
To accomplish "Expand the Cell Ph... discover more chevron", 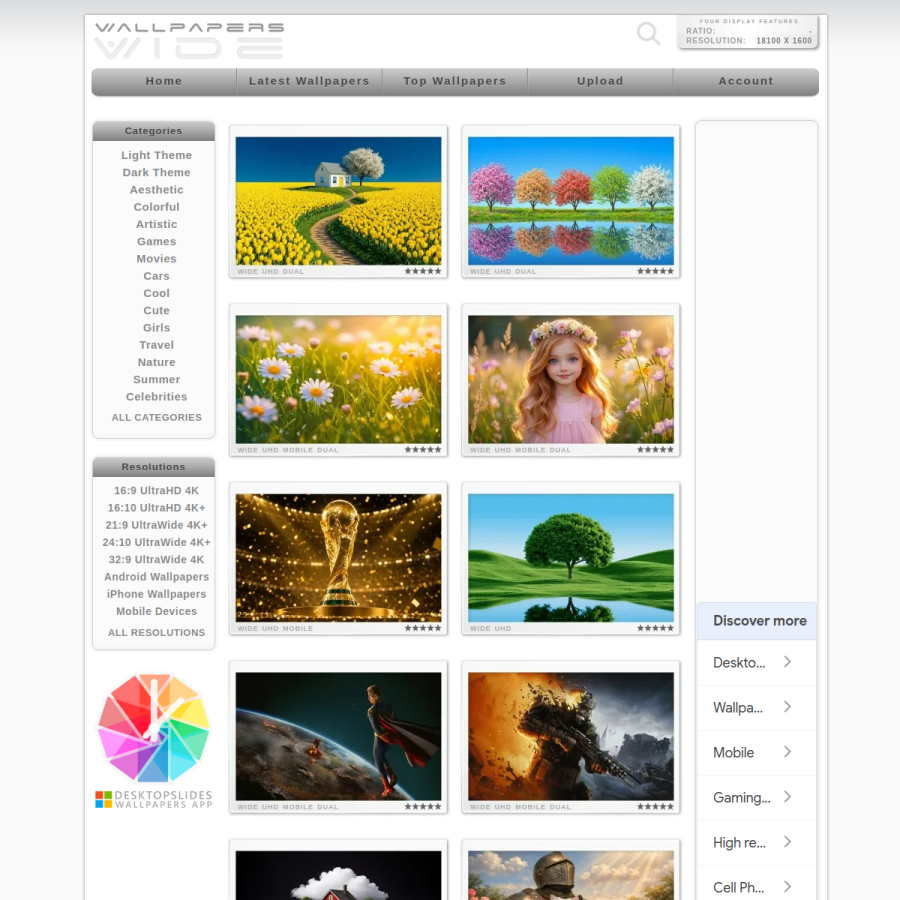I will [x=788, y=887].
